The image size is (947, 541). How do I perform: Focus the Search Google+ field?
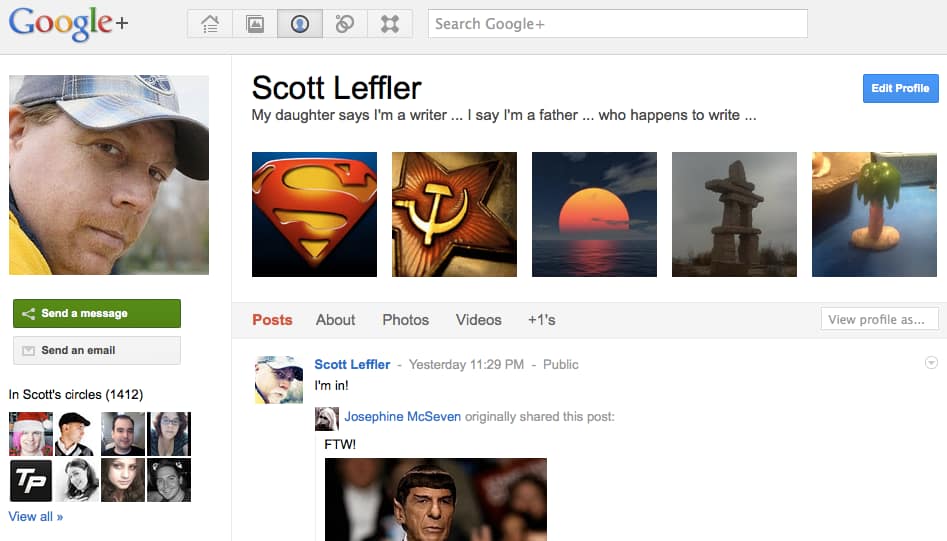click(617, 24)
